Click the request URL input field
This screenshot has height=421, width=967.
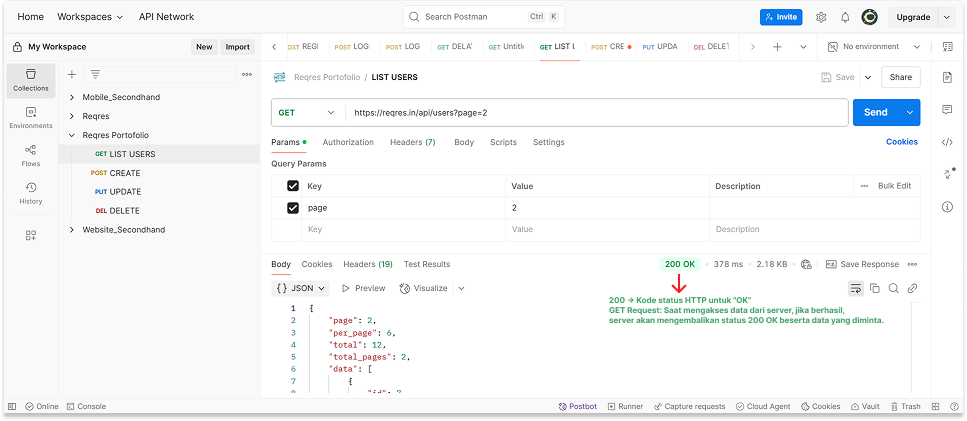coord(595,113)
